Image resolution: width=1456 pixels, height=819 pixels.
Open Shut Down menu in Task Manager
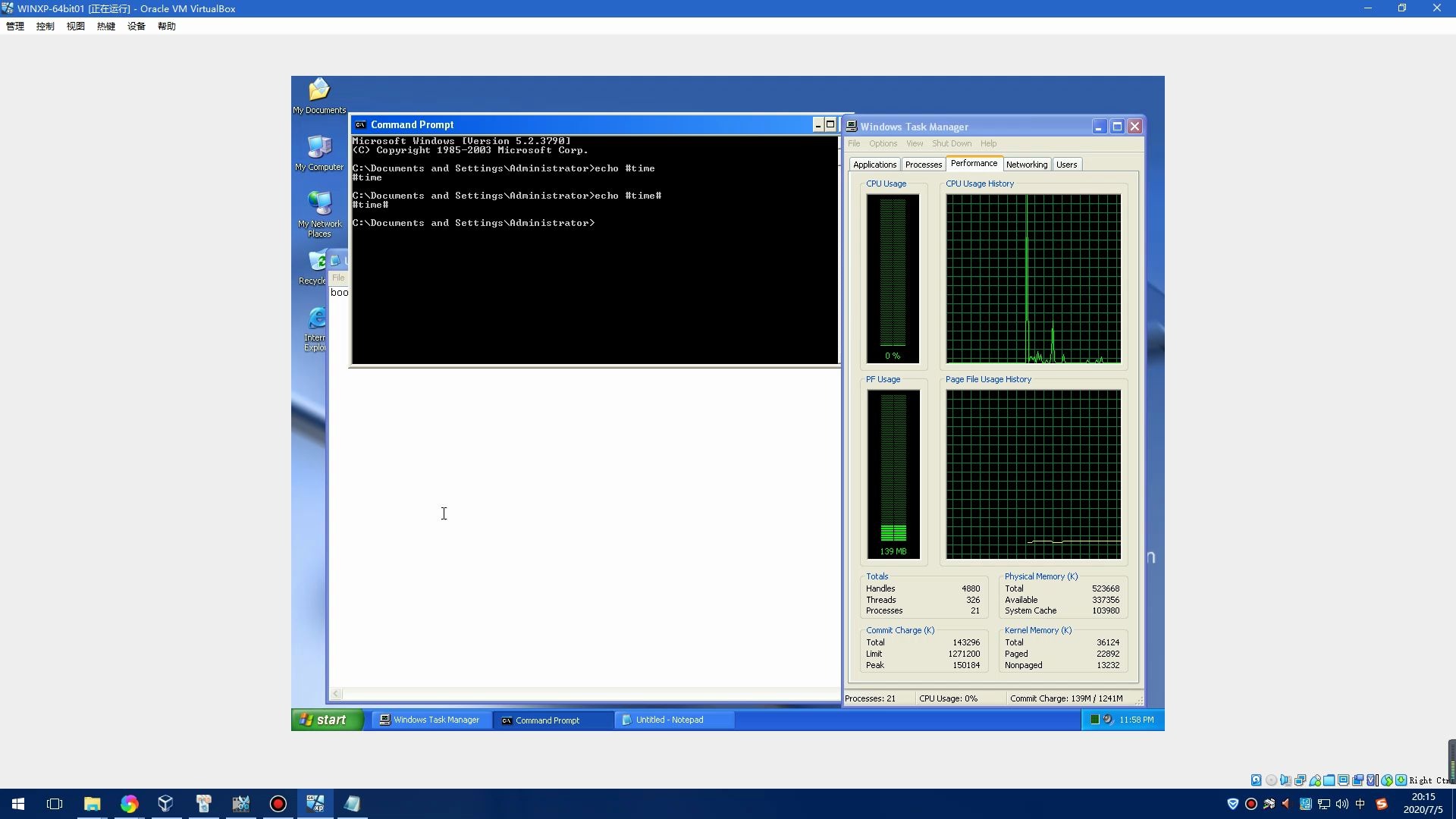tap(951, 143)
